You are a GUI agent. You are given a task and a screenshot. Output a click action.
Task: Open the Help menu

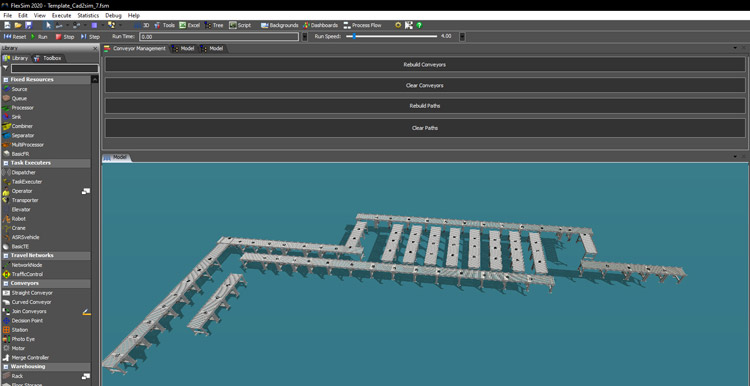tap(134, 15)
